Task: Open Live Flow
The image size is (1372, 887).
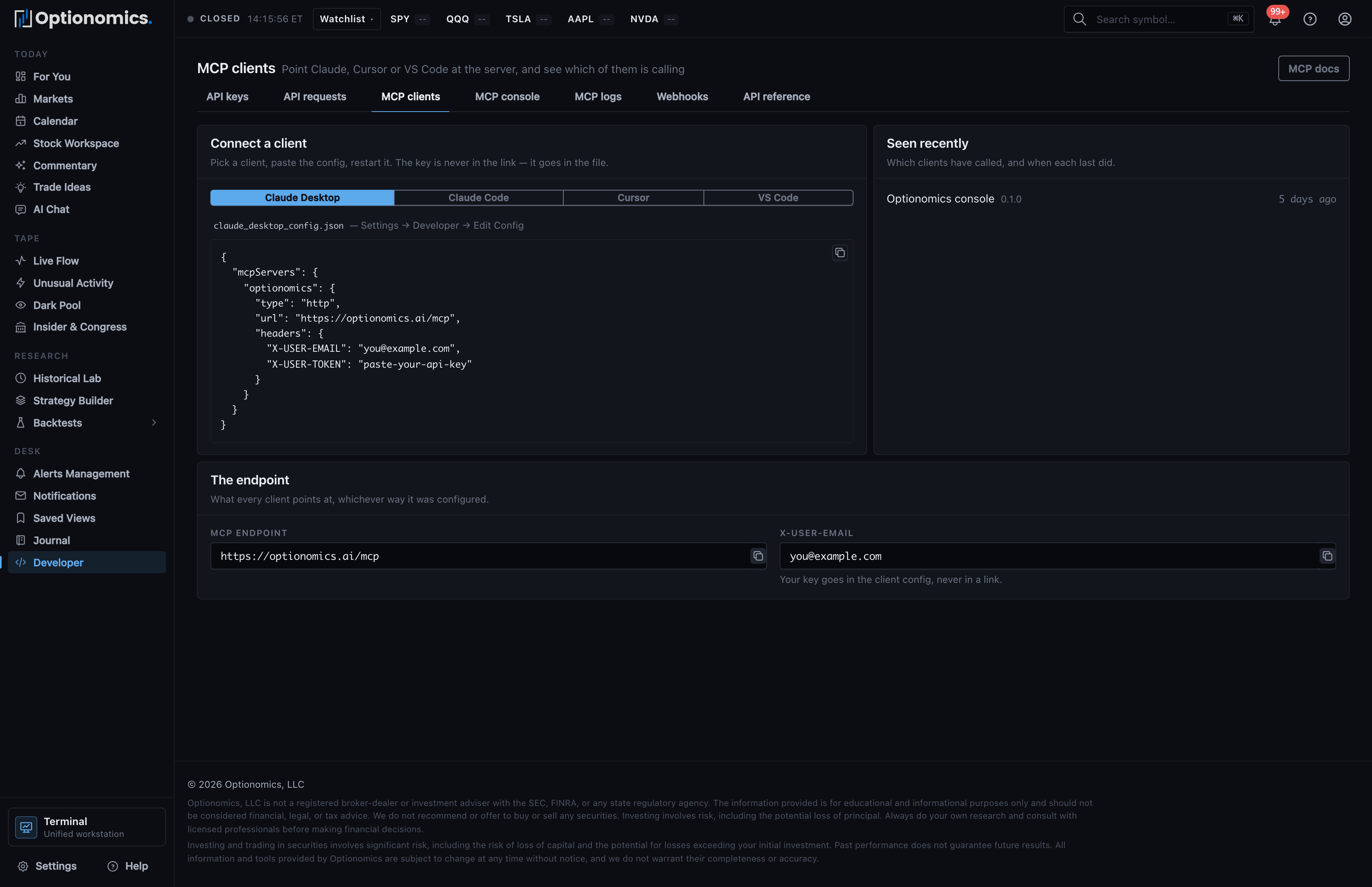Action: 87,261
